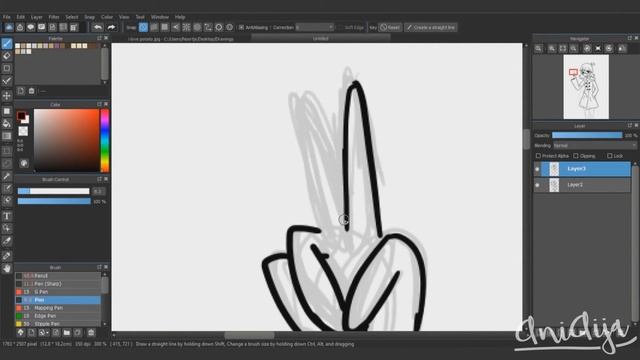Image resolution: width=640 pixels, height=360 pixels.
Task: Enable the Clipping checkbox
Action: 576,156
